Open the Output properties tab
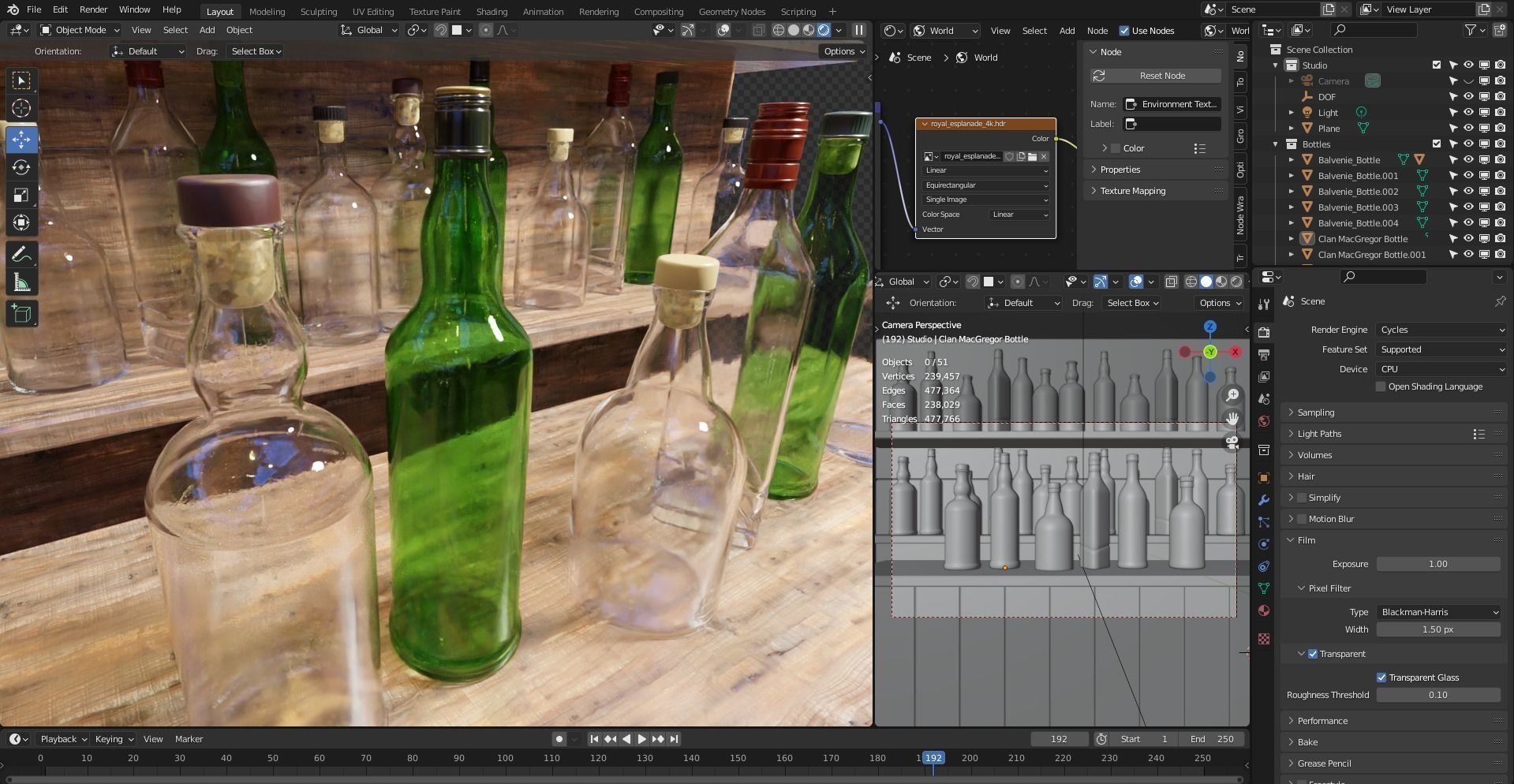 [1264, 355]
